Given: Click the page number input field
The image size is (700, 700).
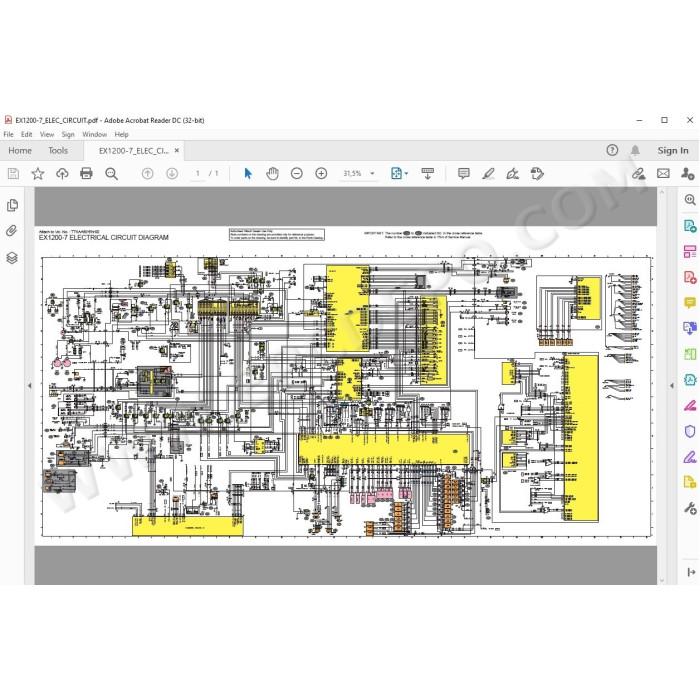Looking at the screenshot, I should pyautogui.click(x=197, y=174).
